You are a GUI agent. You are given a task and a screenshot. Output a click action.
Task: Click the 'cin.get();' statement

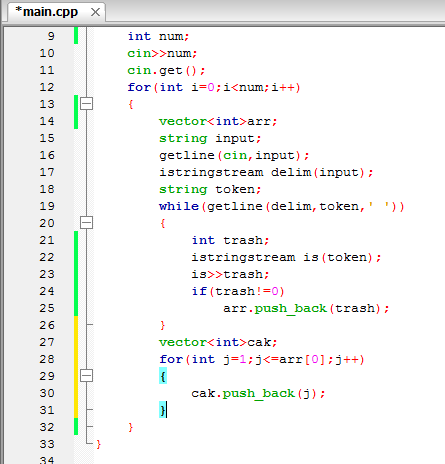tap(166, 70)
